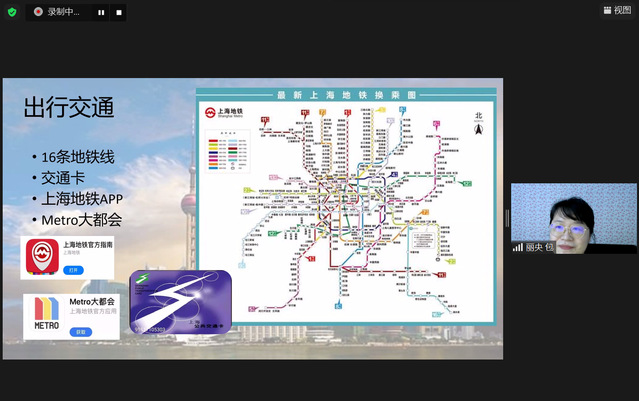Click the METRO app icon with colored stripes
639x401 pixels.
tap(46, 313)
